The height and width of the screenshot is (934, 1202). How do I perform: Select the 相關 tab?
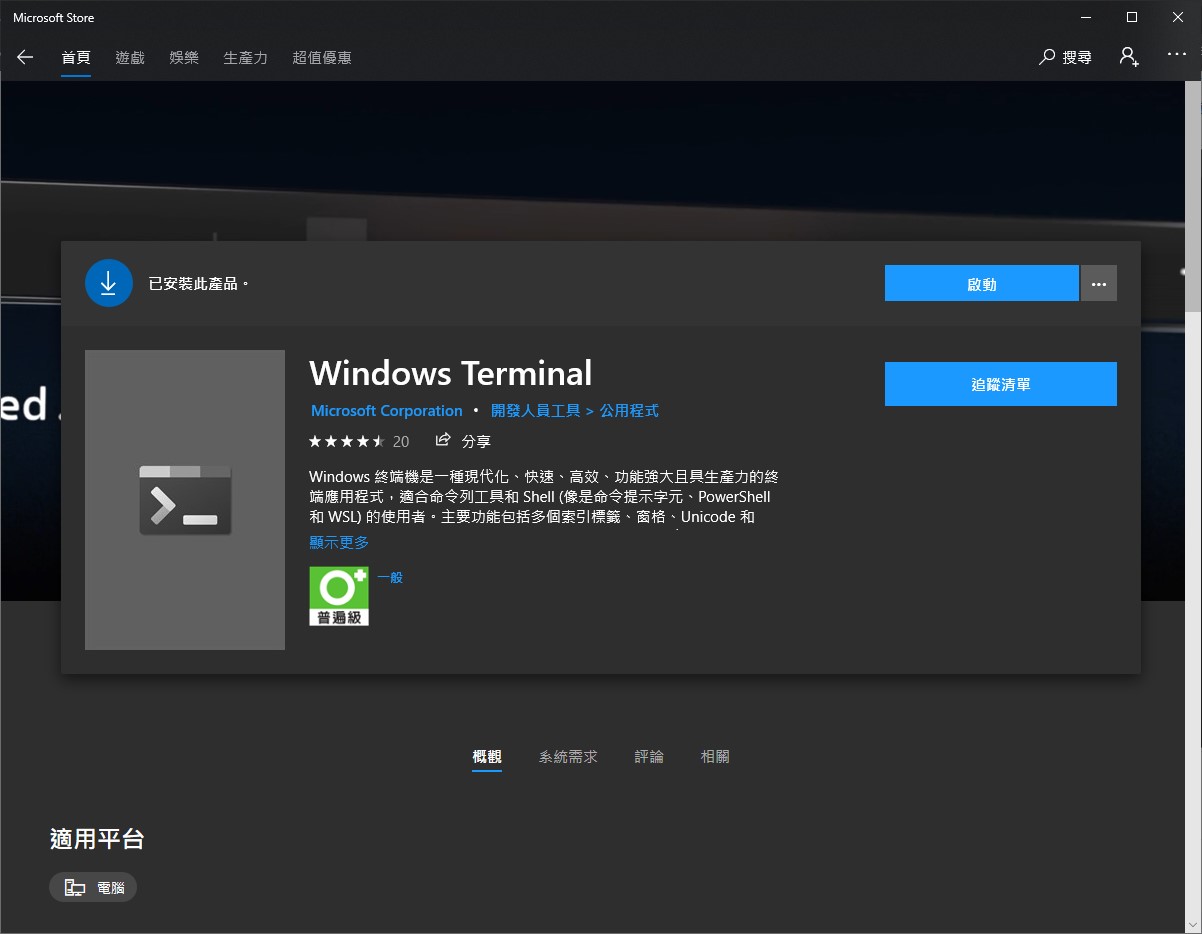tap(715, 757)
